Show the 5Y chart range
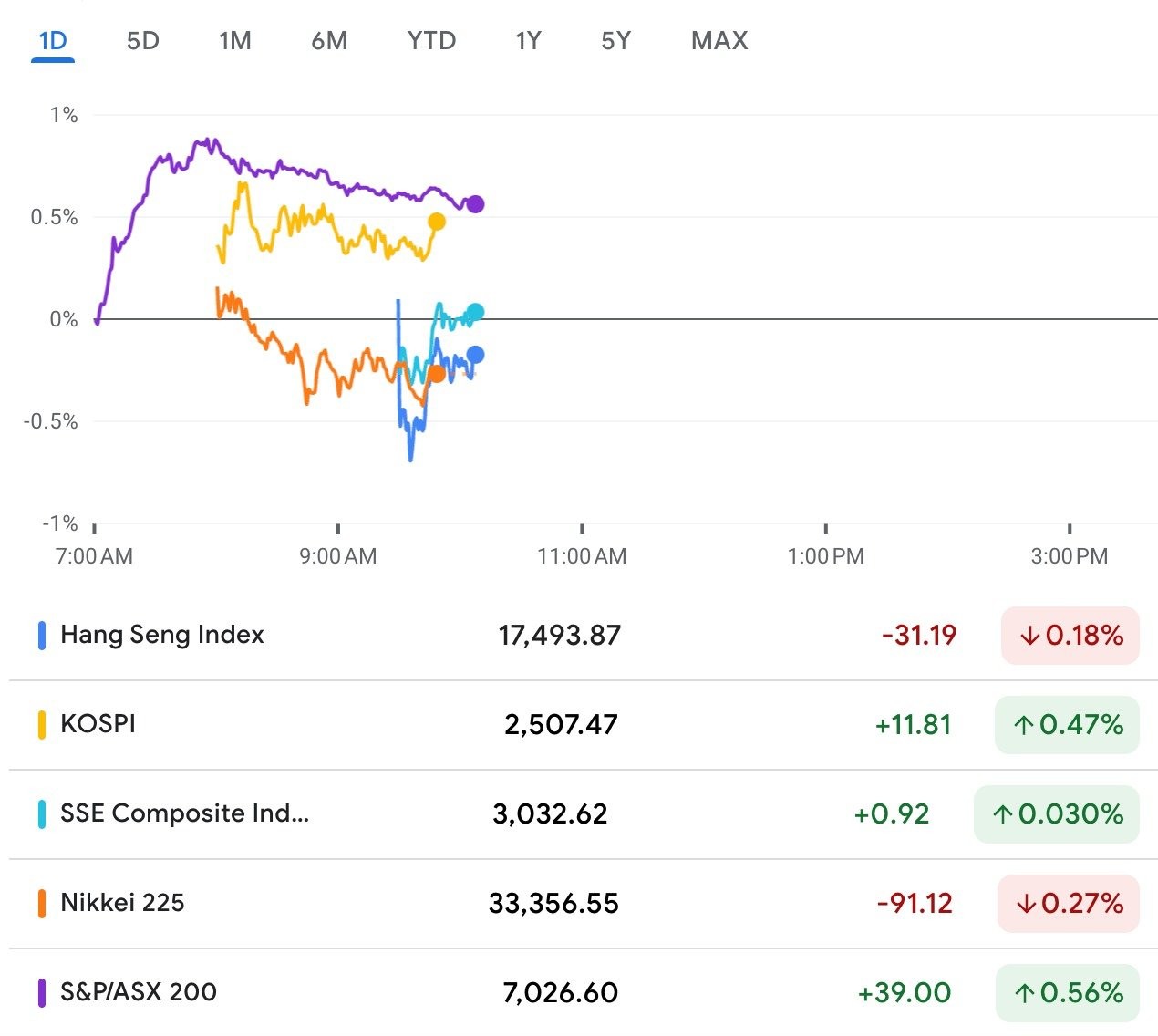 (615, 41)
